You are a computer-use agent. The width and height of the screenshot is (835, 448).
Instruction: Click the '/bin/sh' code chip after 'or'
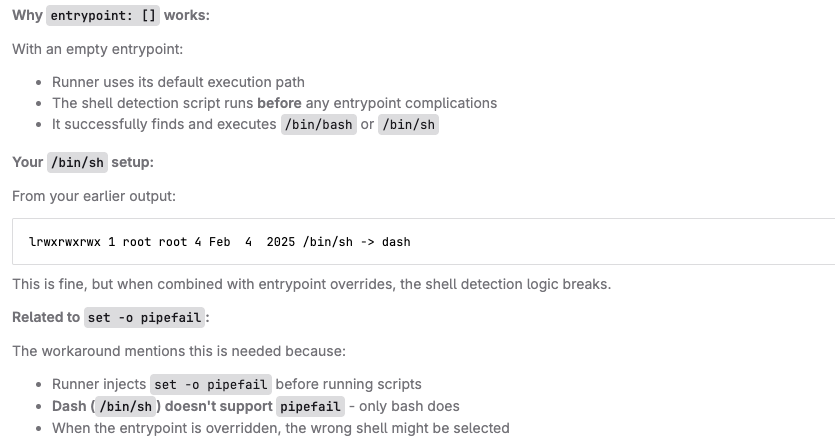tap(408, 125)
